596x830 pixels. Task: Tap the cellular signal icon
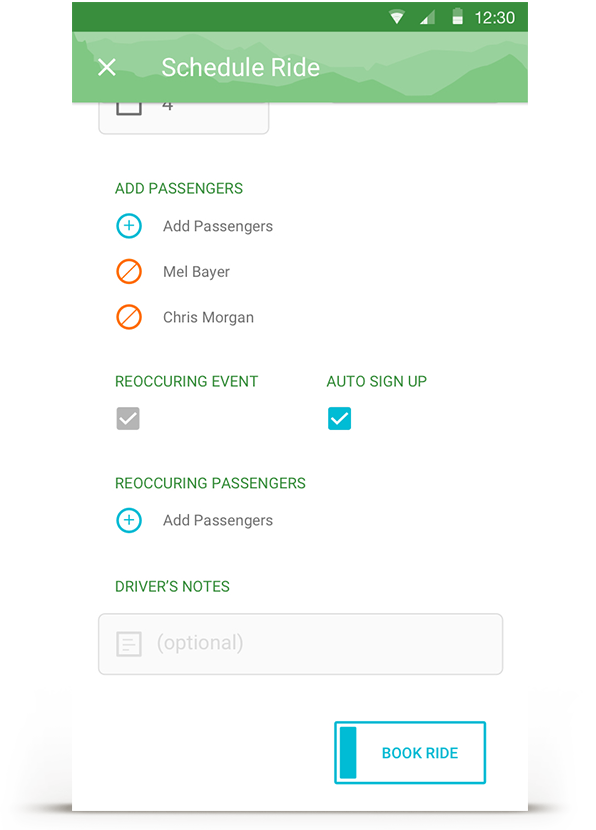(427, 18)
